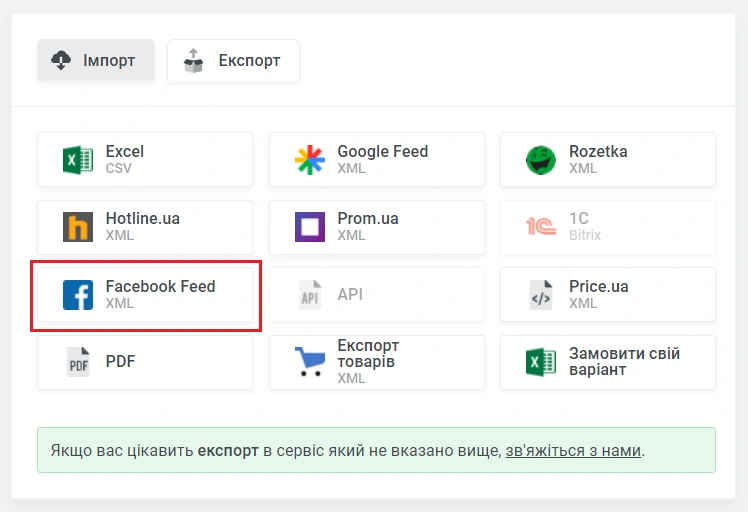Click the Rozetka green smiley icon
This screenshot has height=512, width=748.
coord(541,160)
